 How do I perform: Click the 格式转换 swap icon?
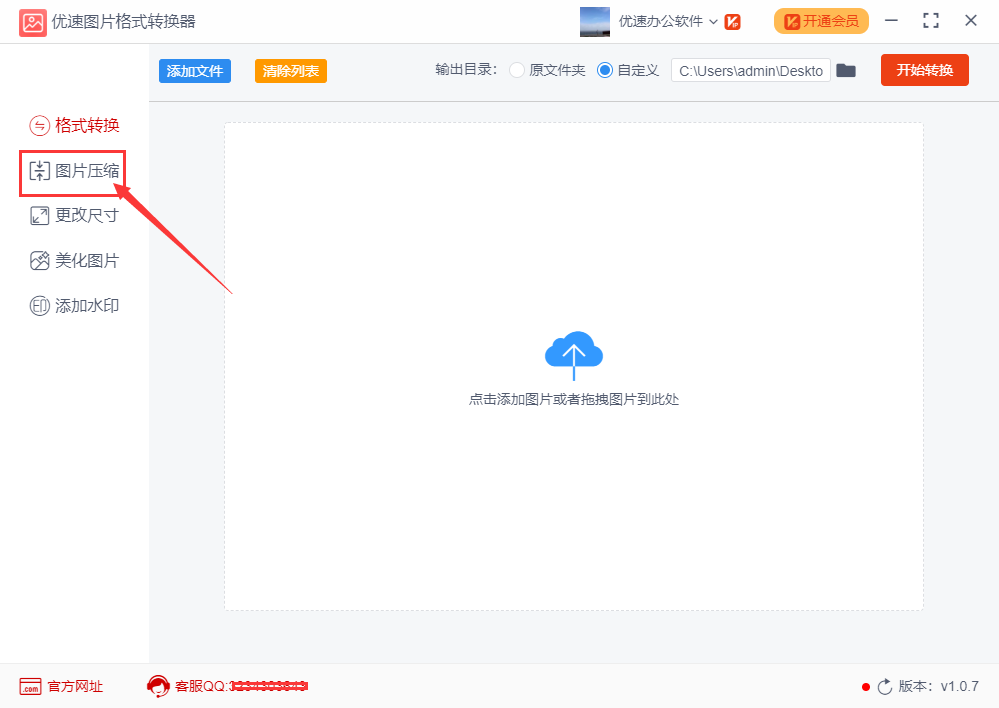click(40, 126)
